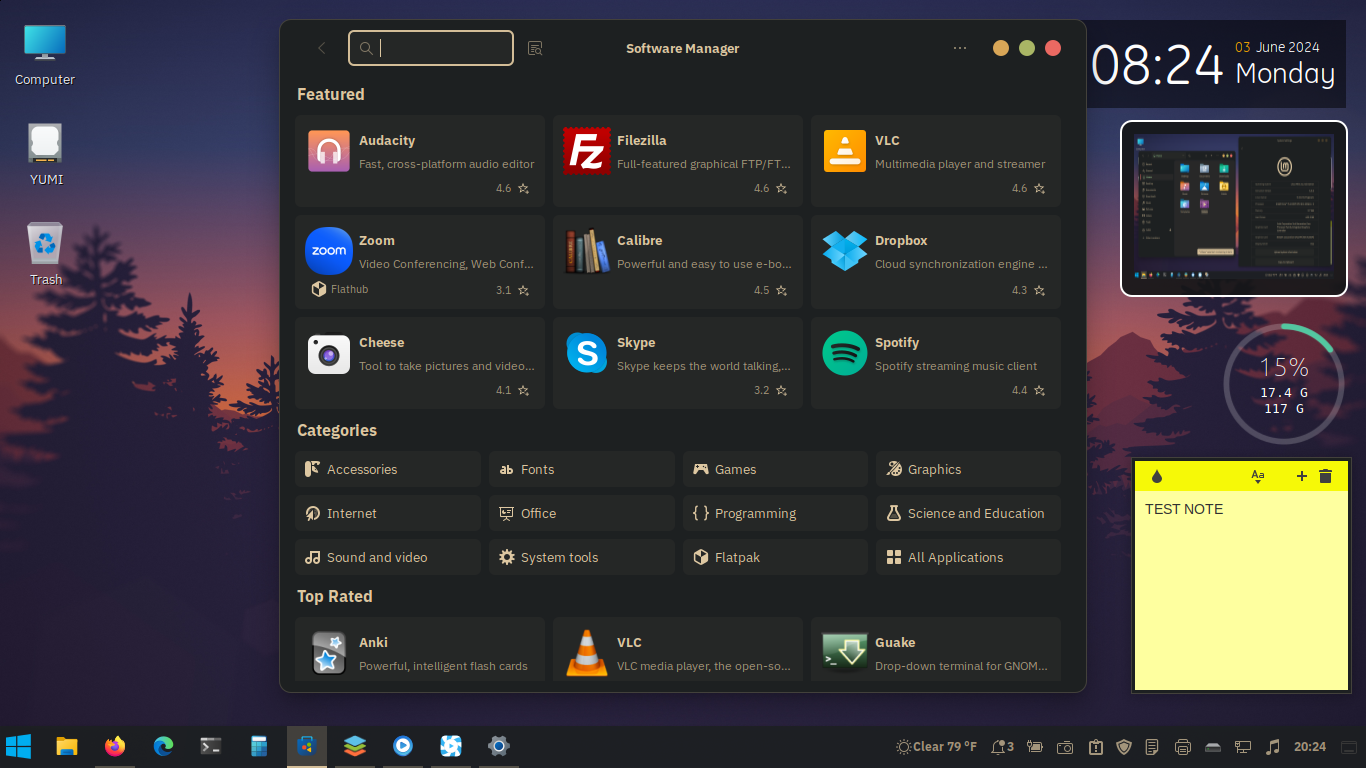Click the sticky note color drop icon
The image size is (1366, 768).
1157,477
